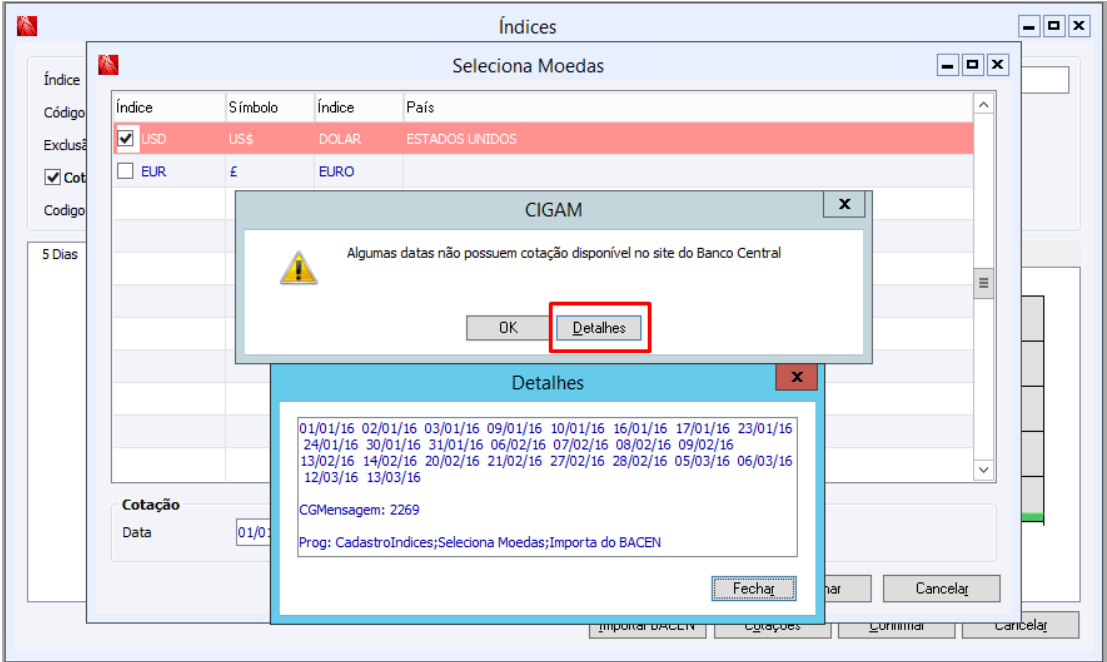Click the OK button in CIGAM dialog
The height and width of the screenshot is (662, 1107).
[x=508, y=327]
